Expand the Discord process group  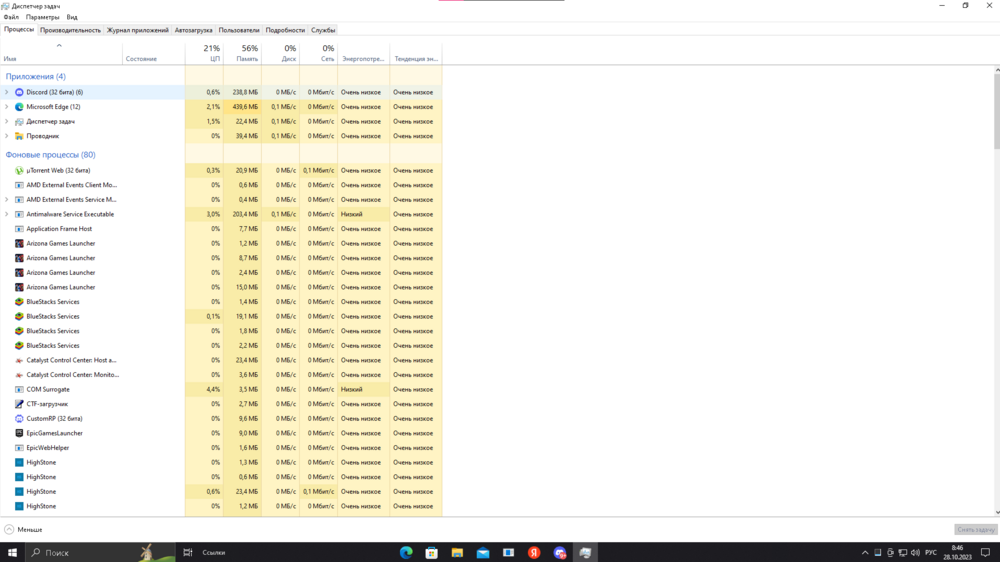[x=7, y=92]
